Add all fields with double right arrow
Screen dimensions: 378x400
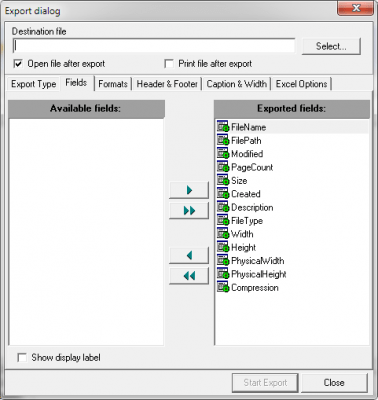[189, 210]
